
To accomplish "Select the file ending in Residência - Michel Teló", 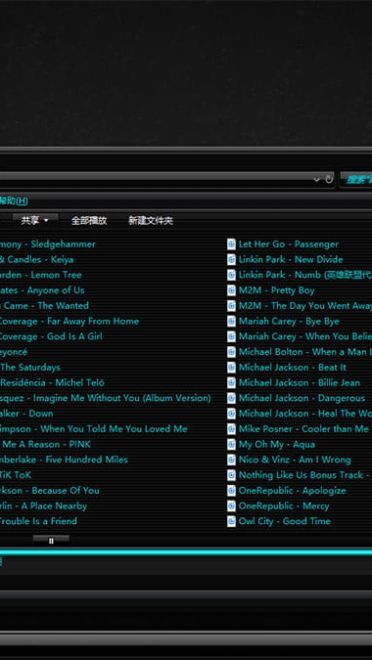I will coord(52,383).
